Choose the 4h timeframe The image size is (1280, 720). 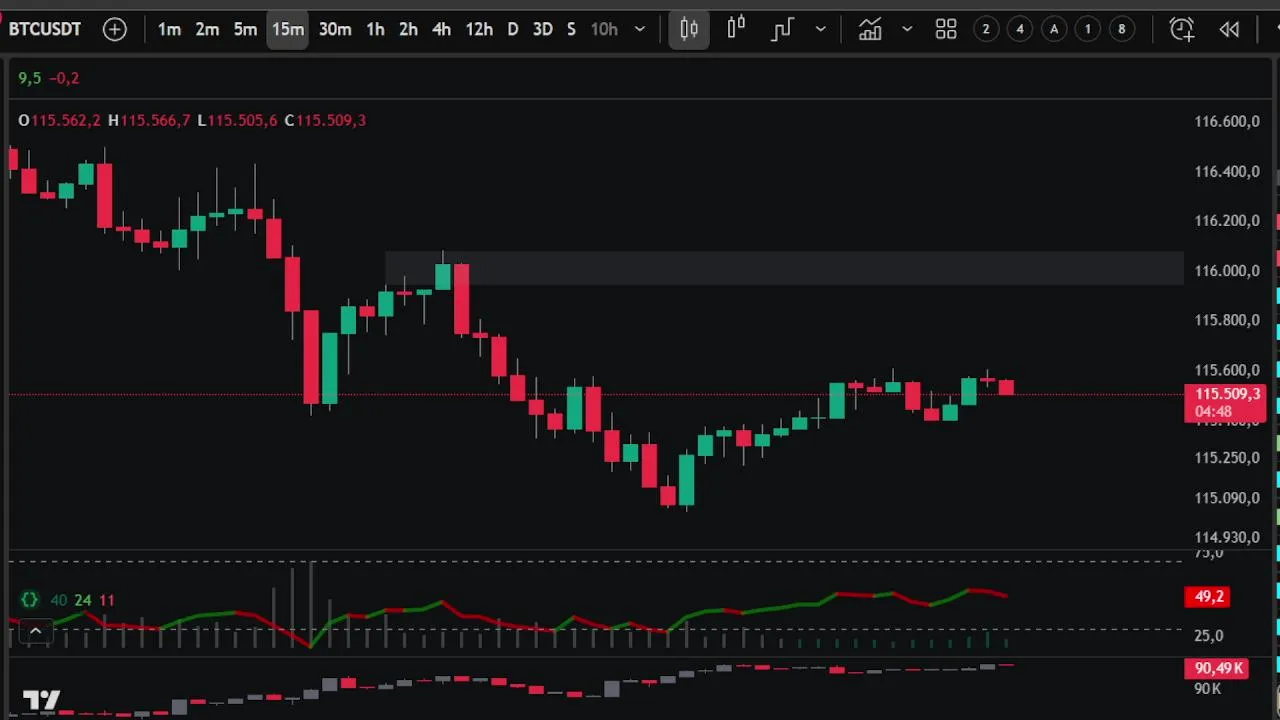coord(441,29)
